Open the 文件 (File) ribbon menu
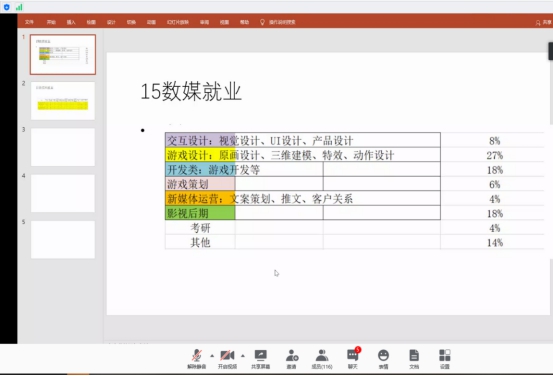This screenshot has height=376, width=553. (29, 22)
